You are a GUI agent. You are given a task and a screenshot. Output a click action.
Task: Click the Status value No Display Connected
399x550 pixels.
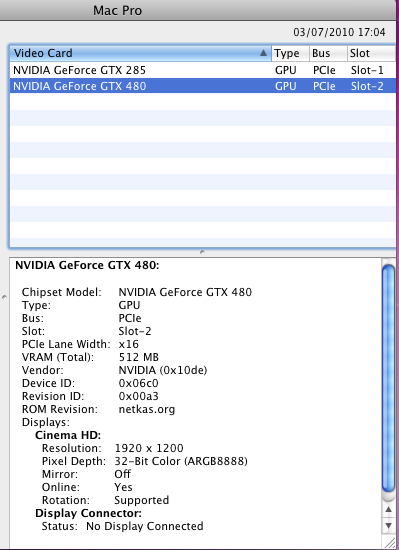click(144, 526)
